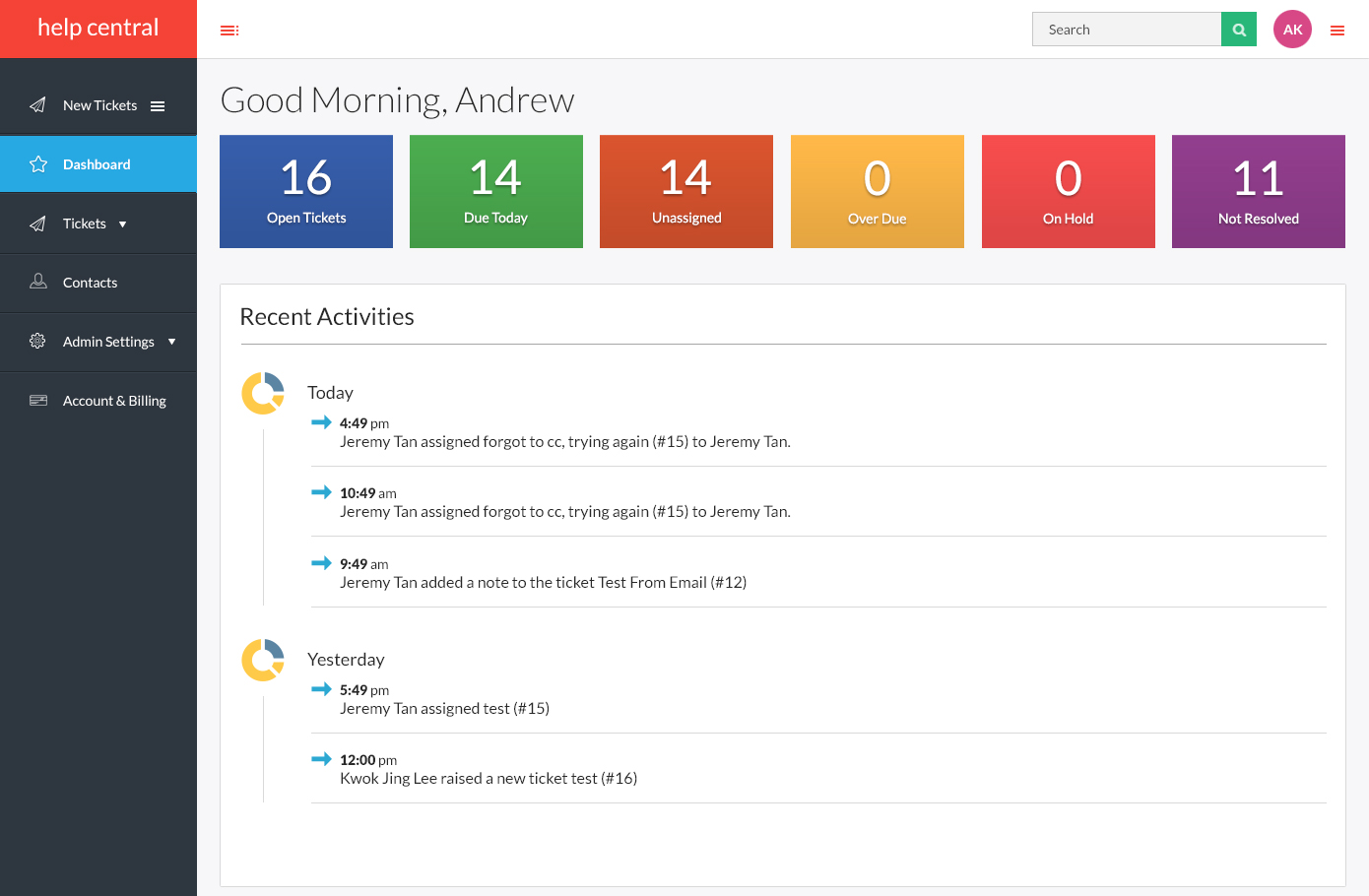
Task: Click the Account & Billing card icon
Action: tap(38, 400)
